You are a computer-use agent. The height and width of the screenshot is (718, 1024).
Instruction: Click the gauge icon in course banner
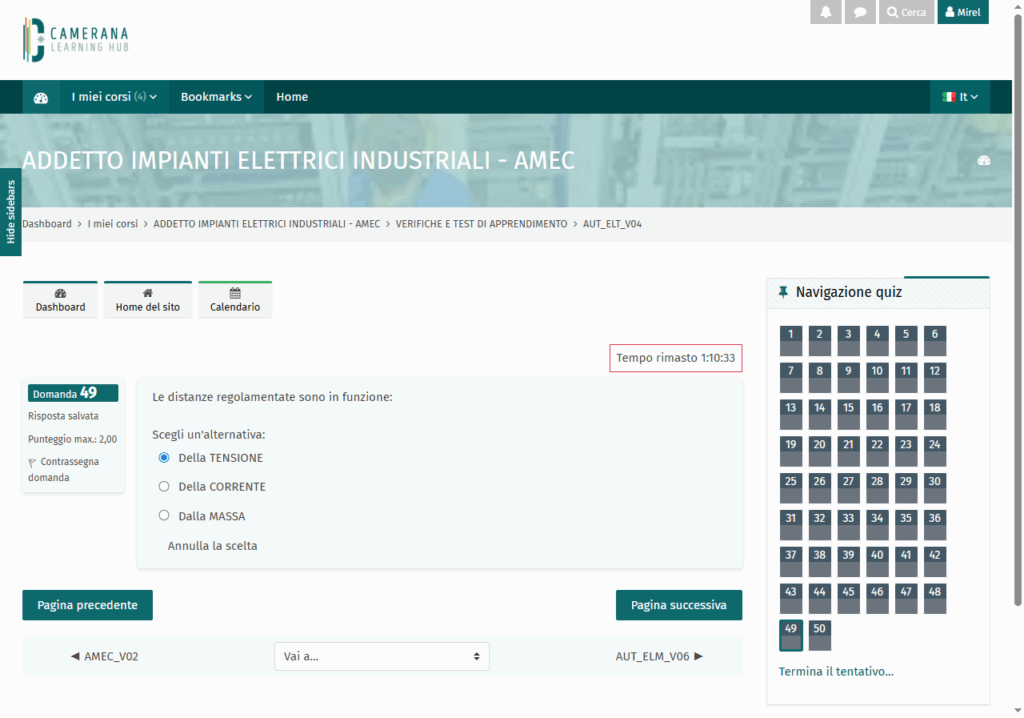click(983, 161)
